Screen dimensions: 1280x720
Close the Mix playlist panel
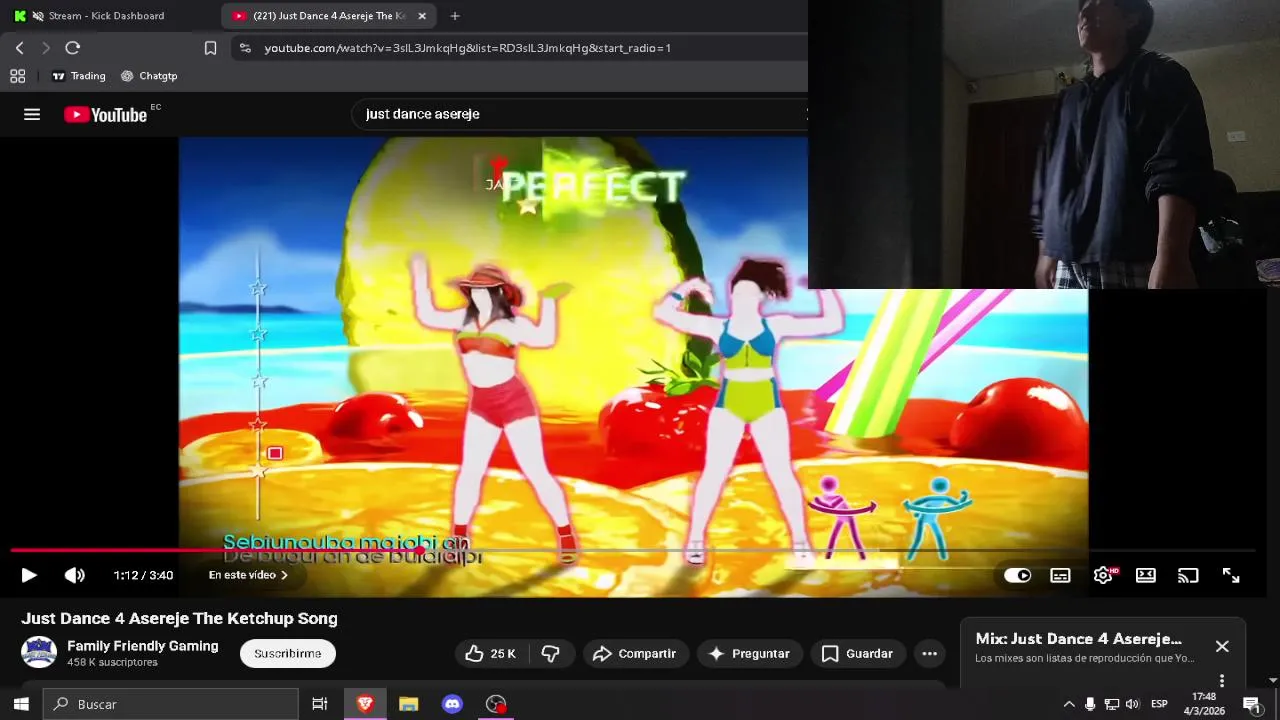tap(1222, 646)
